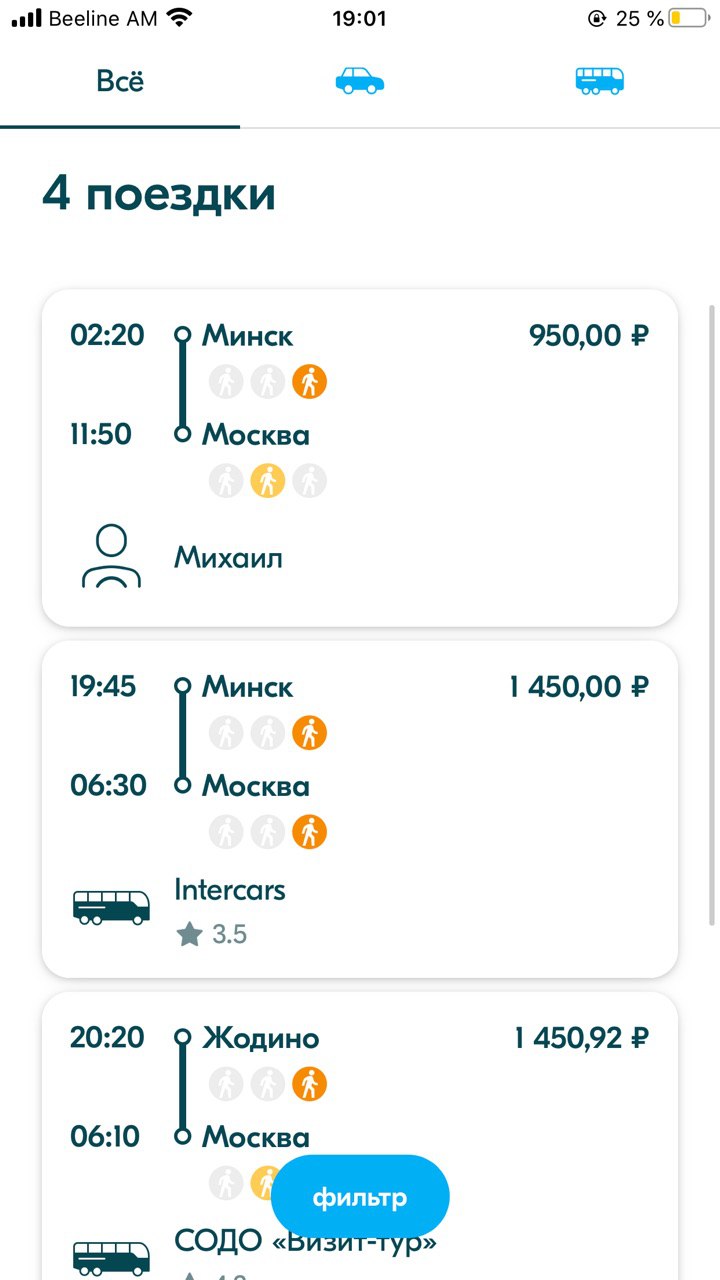Tap bus icon beside СОДО «Визит-тур»
The image size is (720, 1280).
tap(111, 1258)
